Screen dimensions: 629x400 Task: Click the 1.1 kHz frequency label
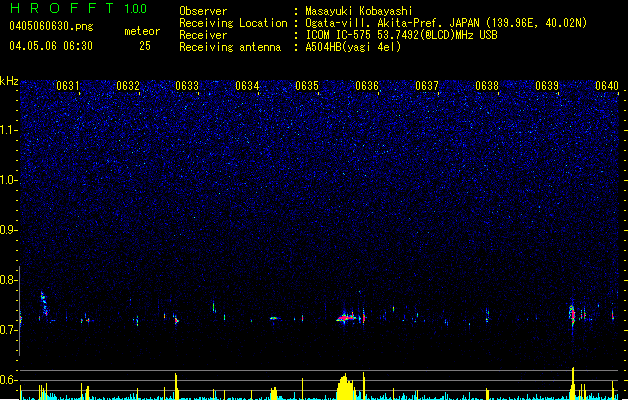pos(8,130)
